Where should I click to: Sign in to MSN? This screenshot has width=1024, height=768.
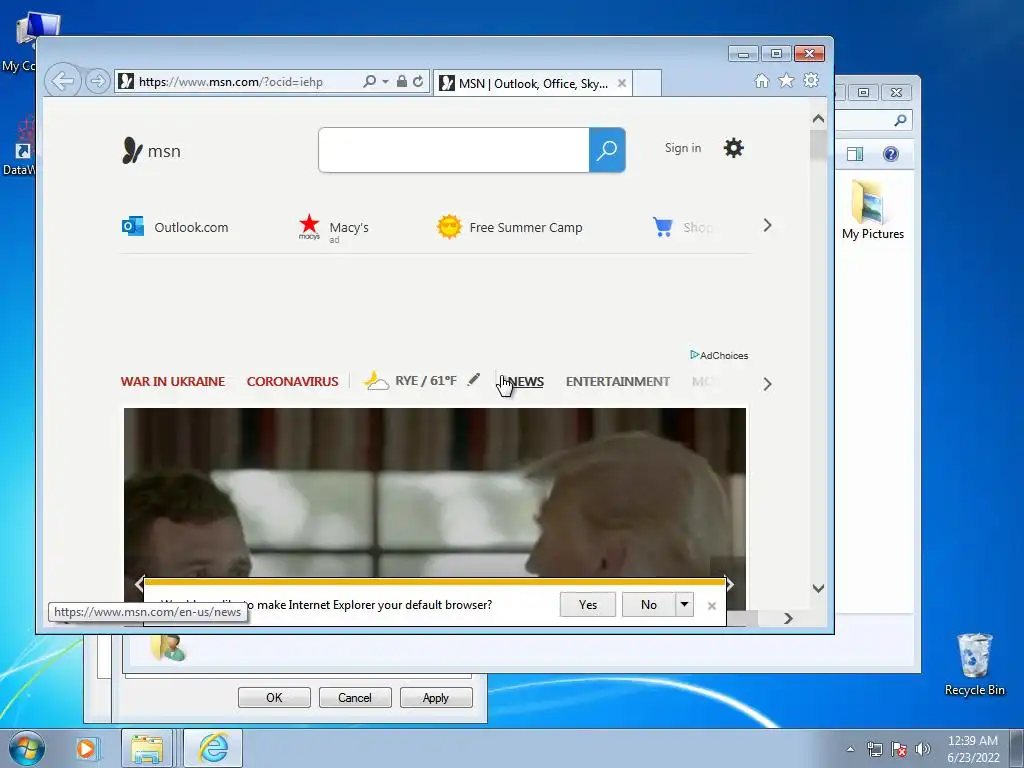click(x=683, y=148)
